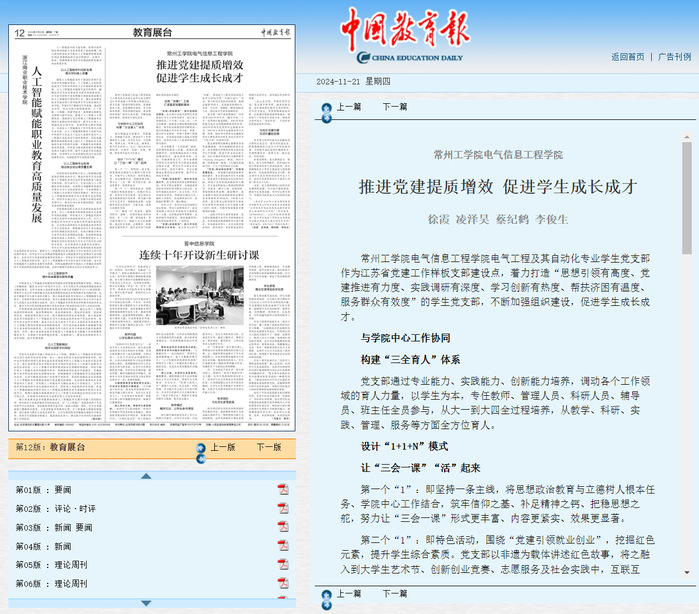Click article scrollbar up arrow

[687, 137]
